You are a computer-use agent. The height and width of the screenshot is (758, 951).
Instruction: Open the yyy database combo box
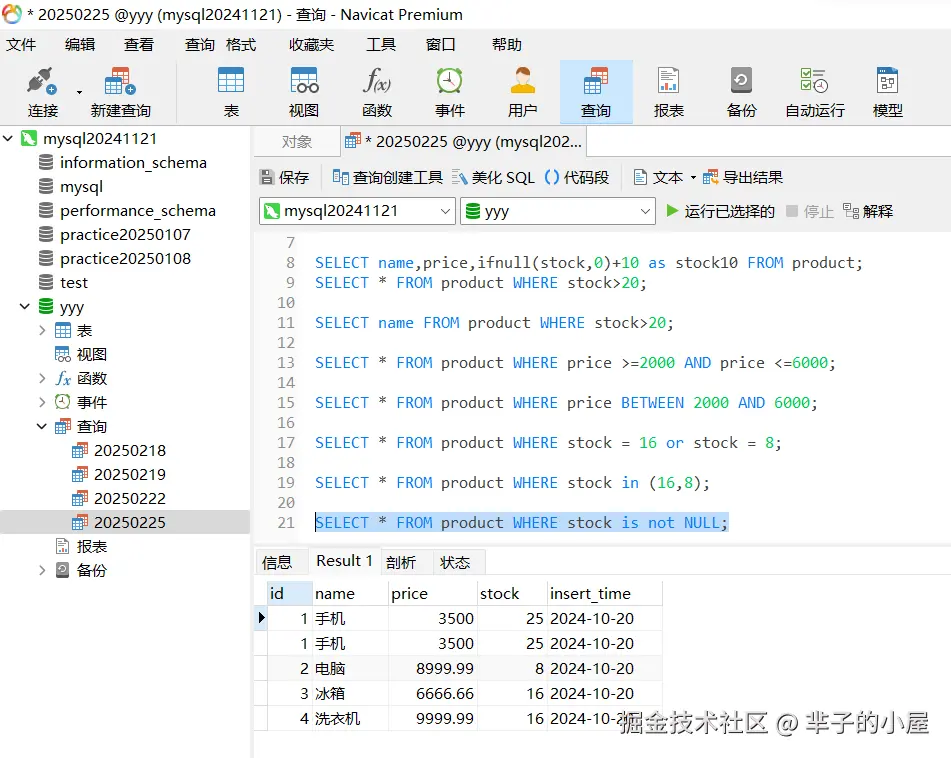(x=557, y=211)
